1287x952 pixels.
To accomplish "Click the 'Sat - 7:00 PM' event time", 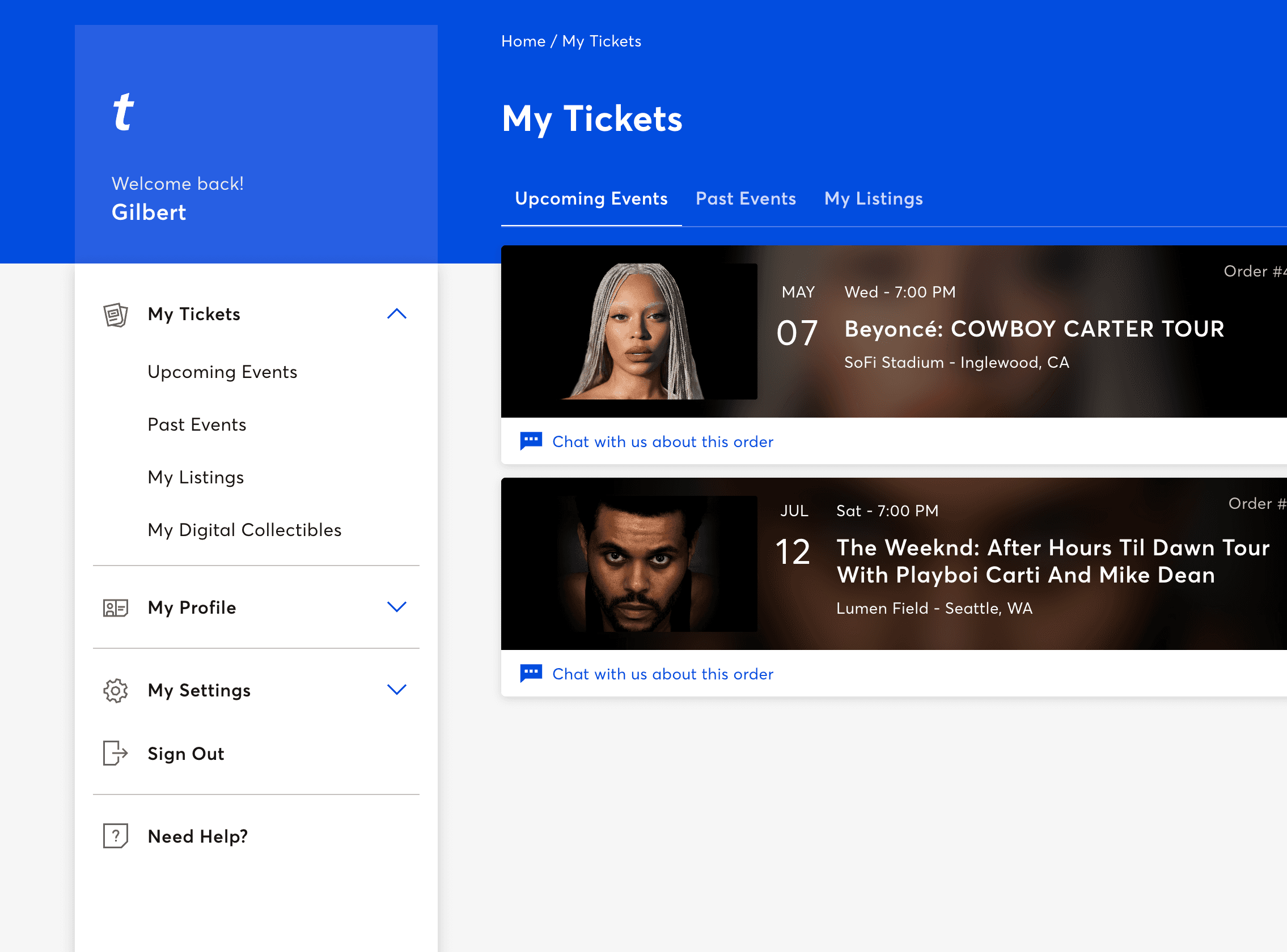I will (887, 511).
